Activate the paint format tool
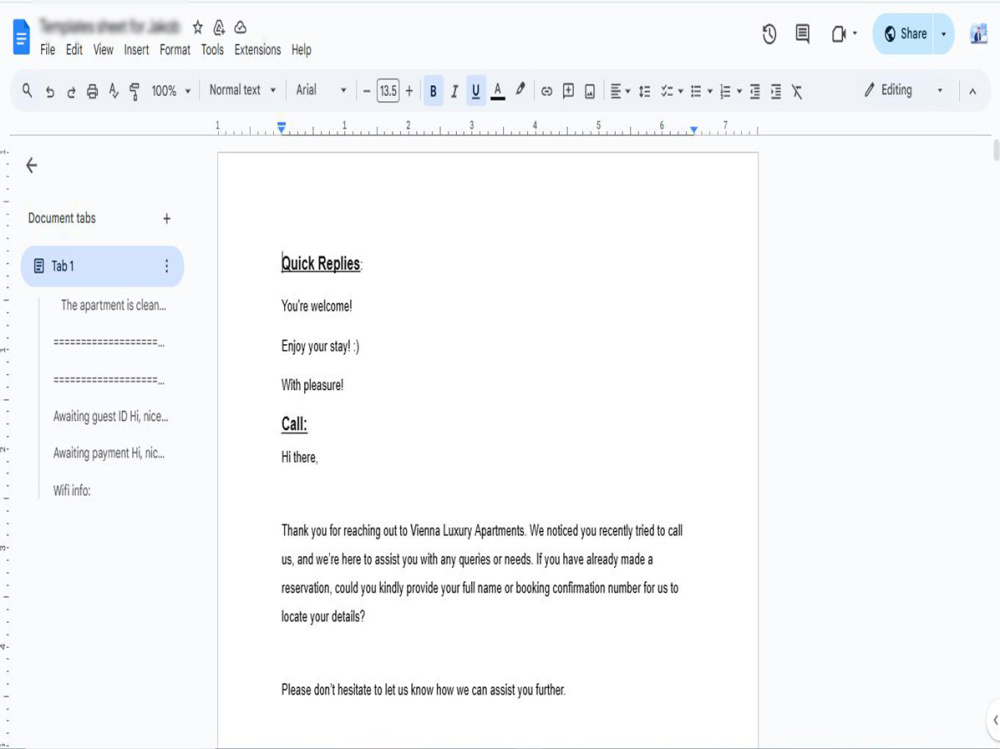 pos(135,91)
